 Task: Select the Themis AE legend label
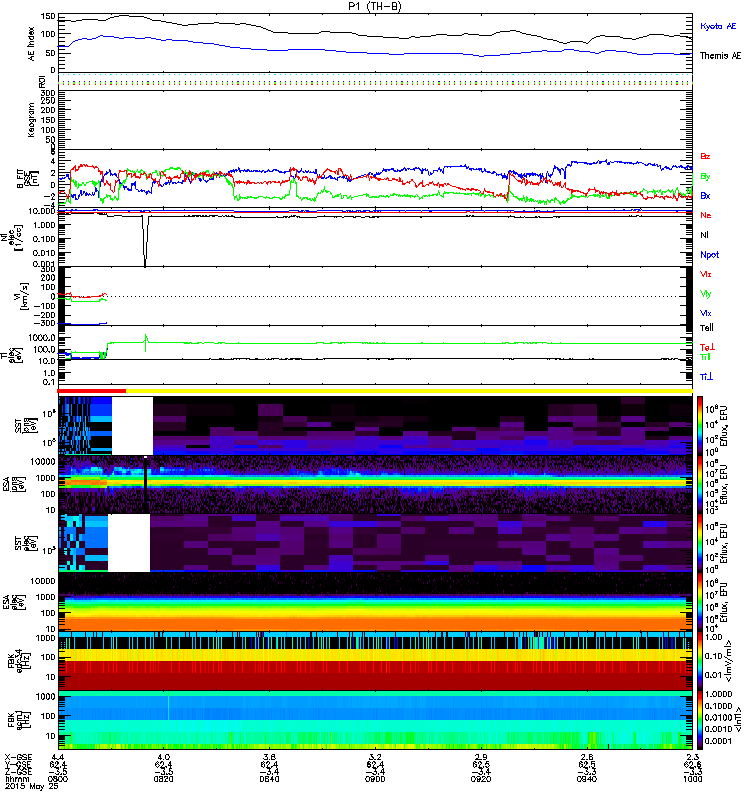click(x=720, y=56)
